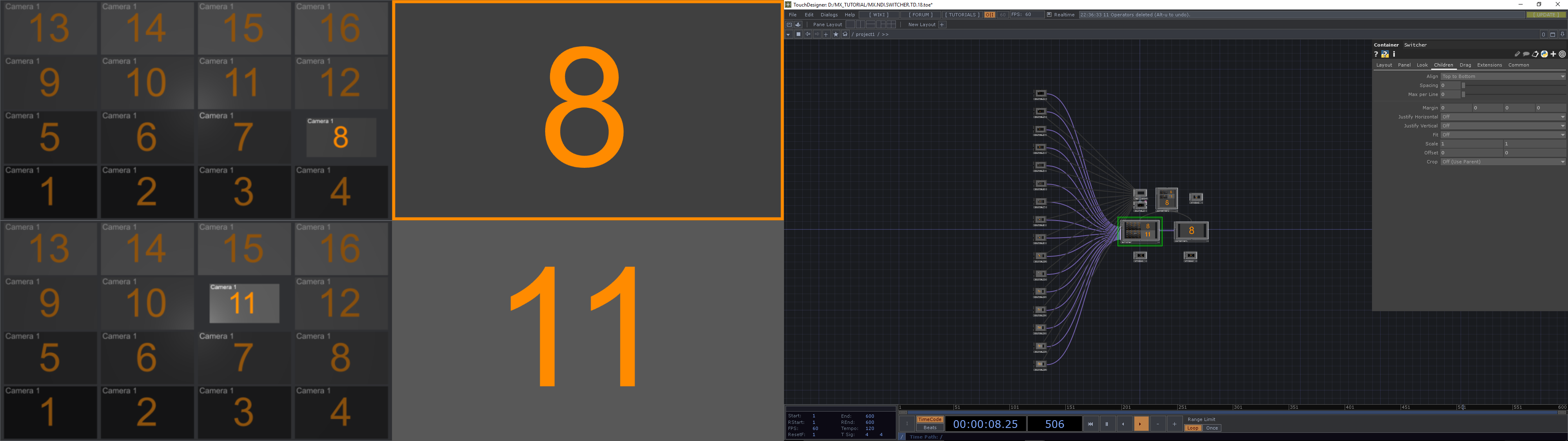Select Camera 11 thumbnail in lower grid

[x=244, y=303]
